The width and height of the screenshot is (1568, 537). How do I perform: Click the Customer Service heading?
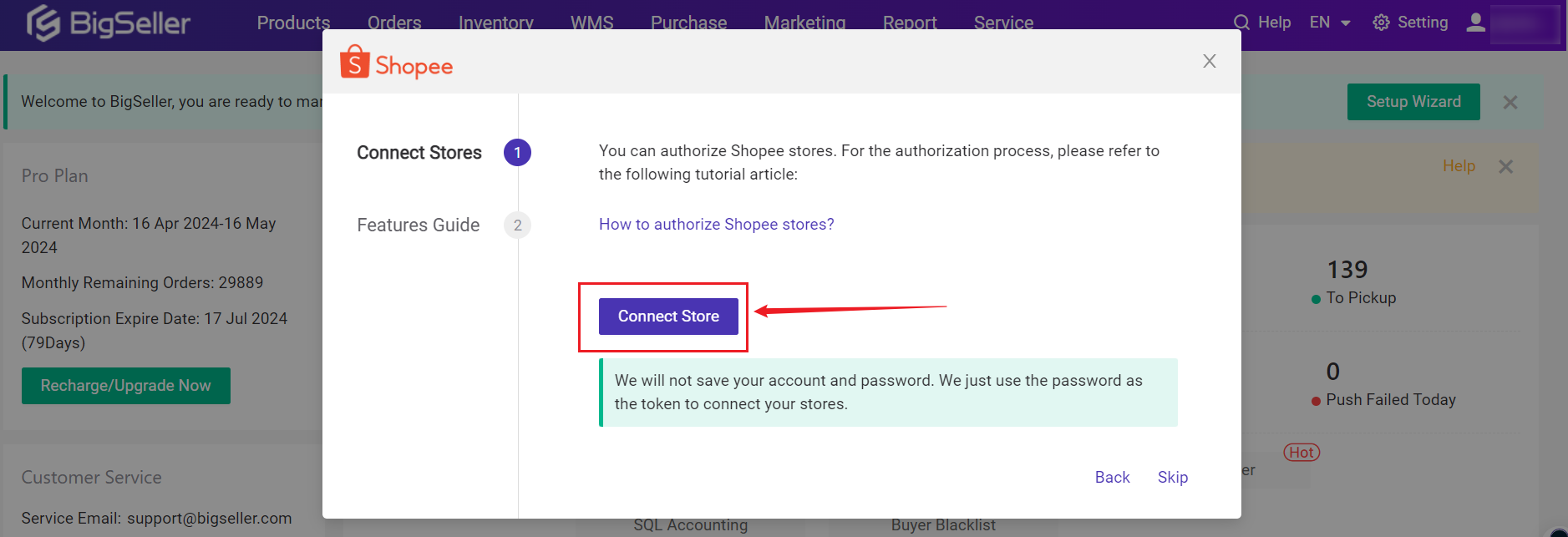pyautogui.click(x=92, y=478)
